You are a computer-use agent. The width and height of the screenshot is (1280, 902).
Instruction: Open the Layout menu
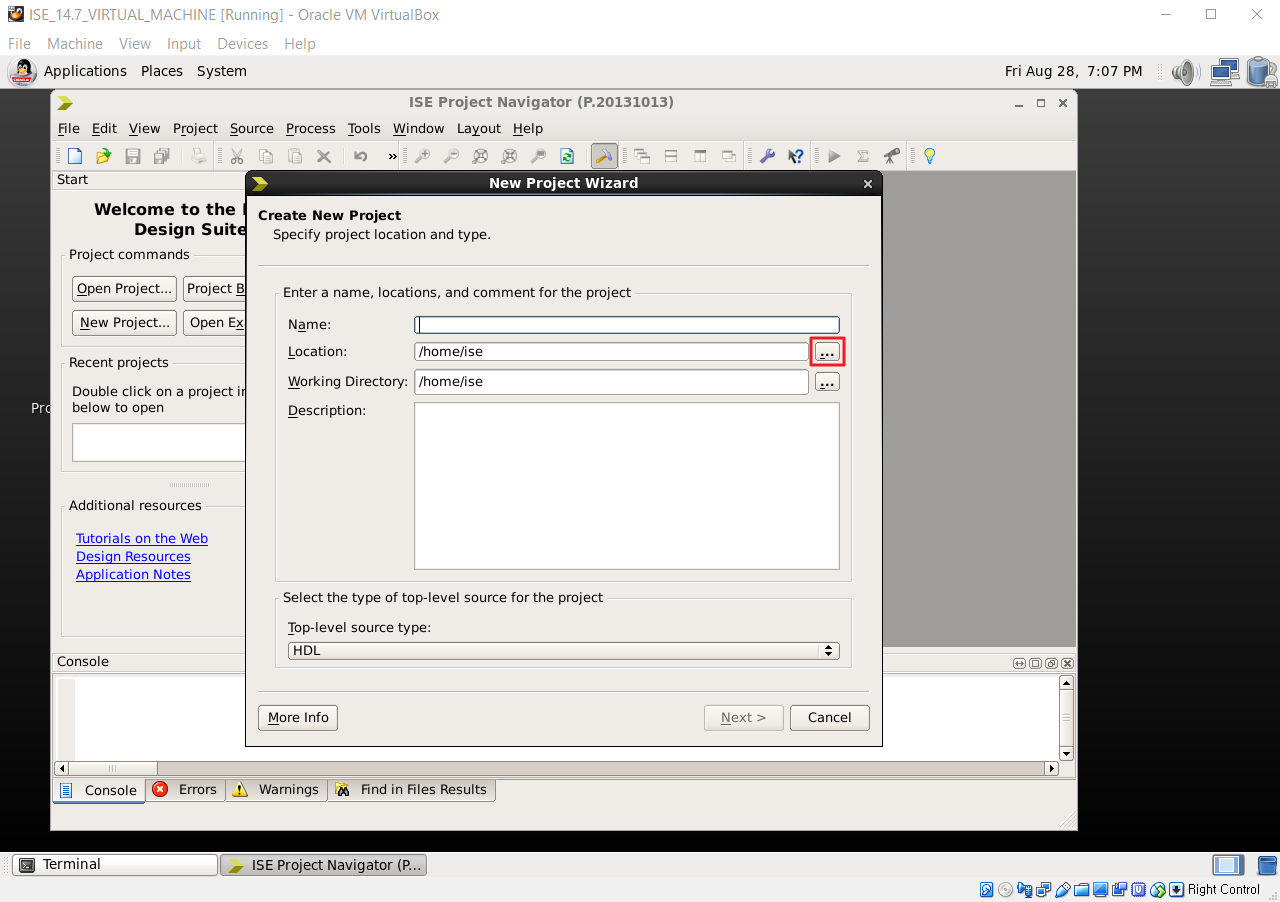click(x=479, y=128)
